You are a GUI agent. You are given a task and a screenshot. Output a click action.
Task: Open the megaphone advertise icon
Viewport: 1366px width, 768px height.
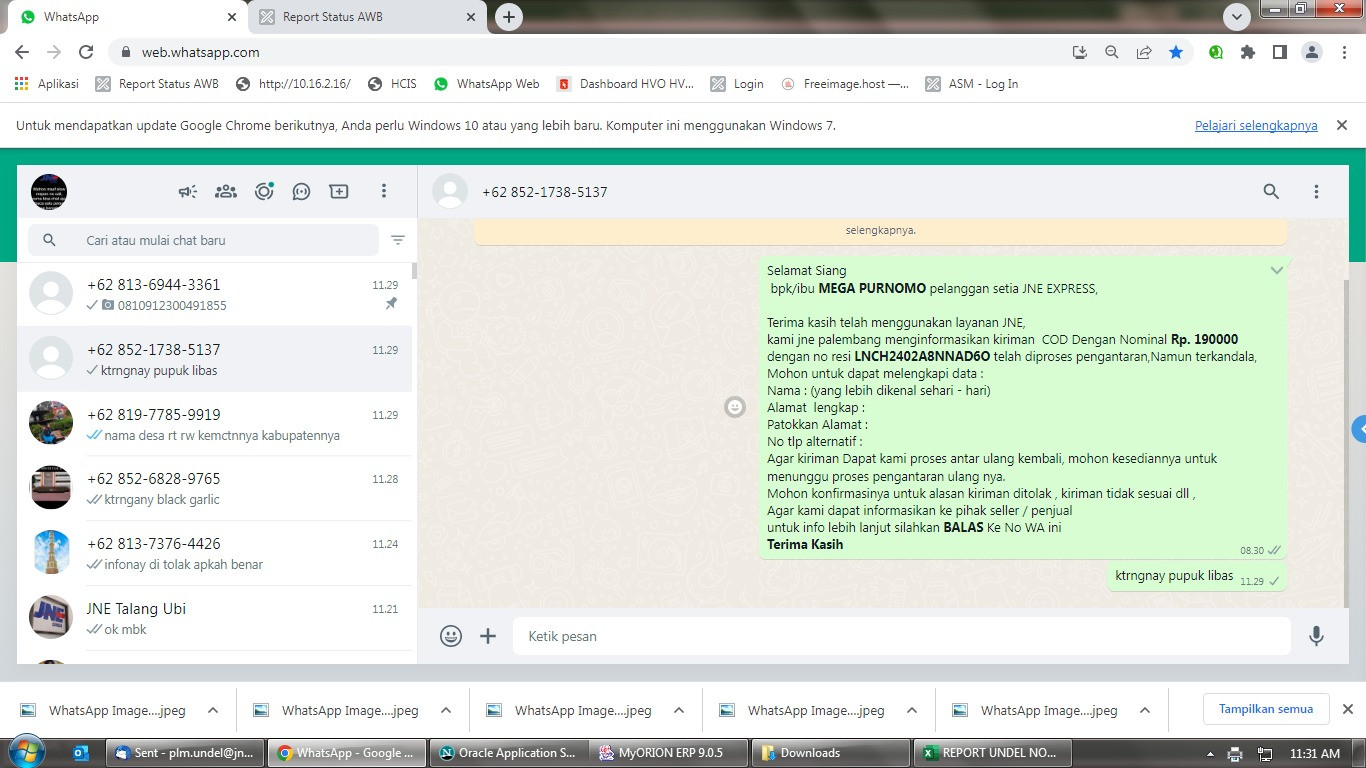pos(188,191)
